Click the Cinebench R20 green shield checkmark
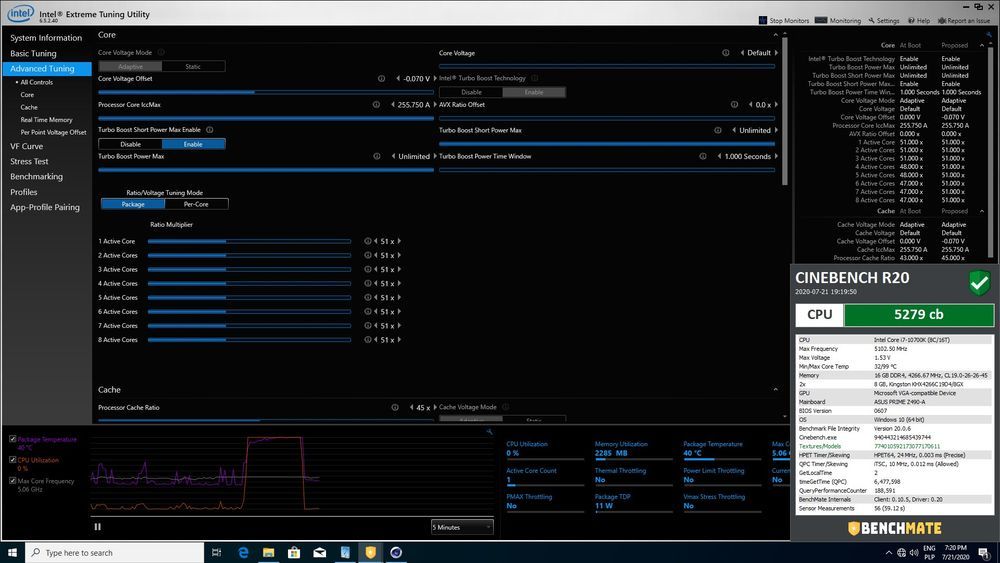The width and height of the screenshot is (1000, 563). 979,282
